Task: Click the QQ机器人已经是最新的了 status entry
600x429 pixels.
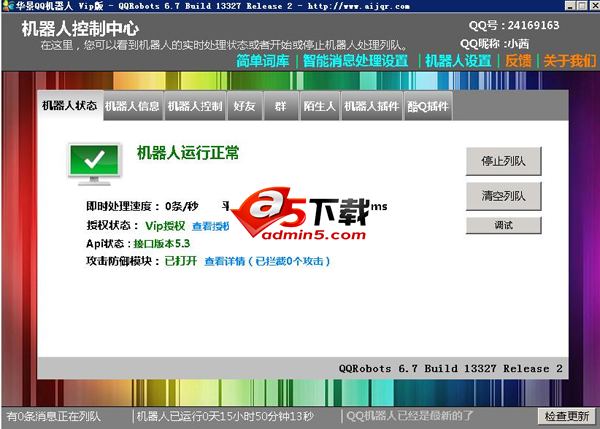Action: (x=410, y=416)
